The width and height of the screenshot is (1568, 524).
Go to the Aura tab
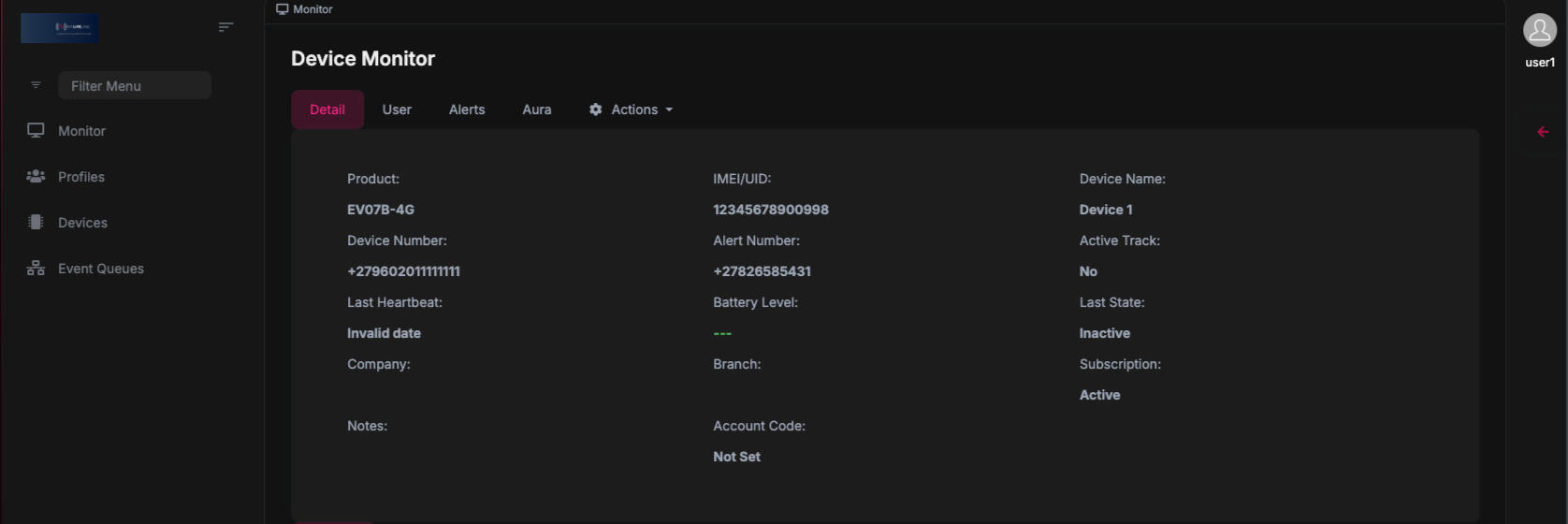pyautogui.click(x=536, y=109)
